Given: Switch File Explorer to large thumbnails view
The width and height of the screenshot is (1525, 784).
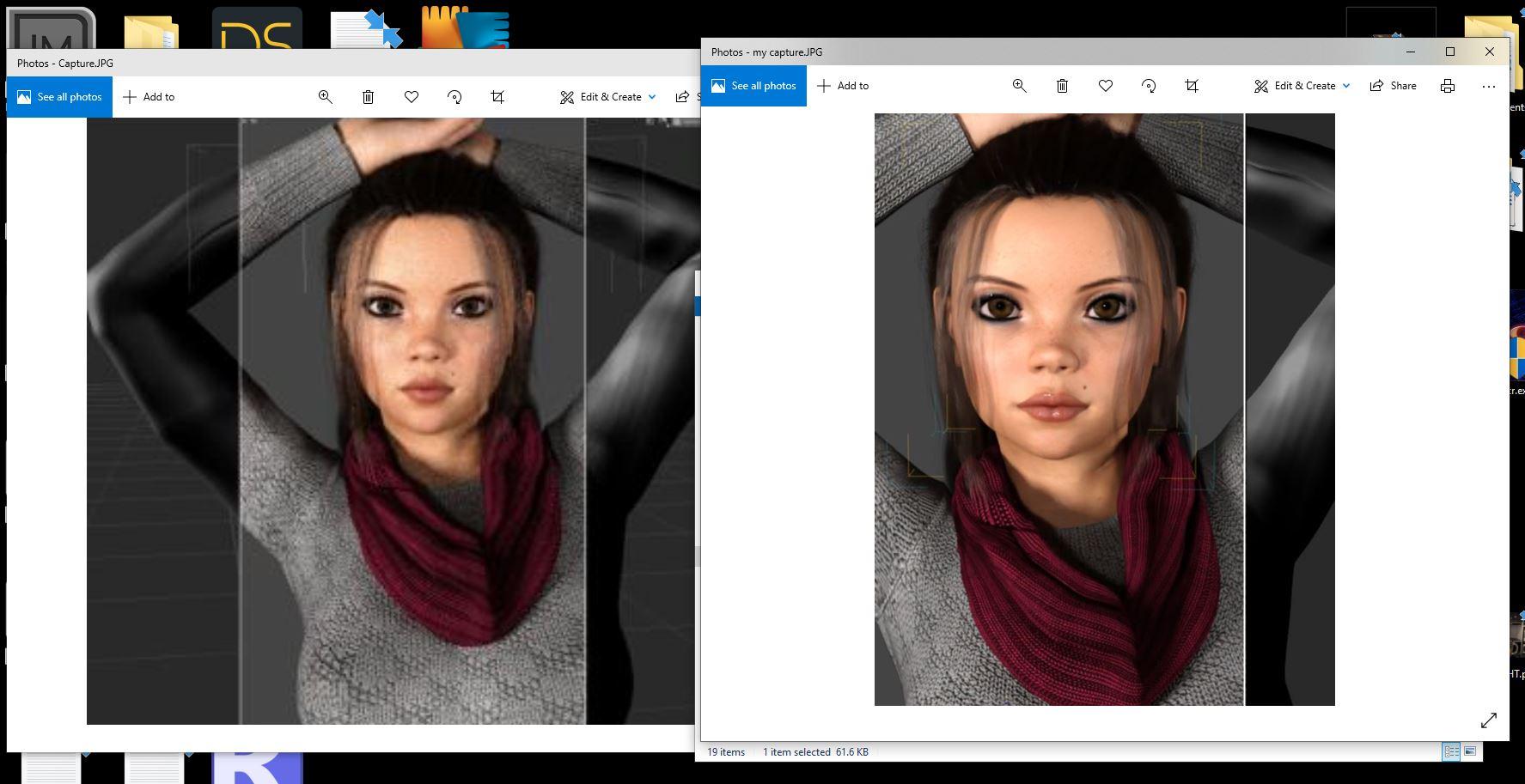Looking at the screenshot, I should click(1470, 751).
